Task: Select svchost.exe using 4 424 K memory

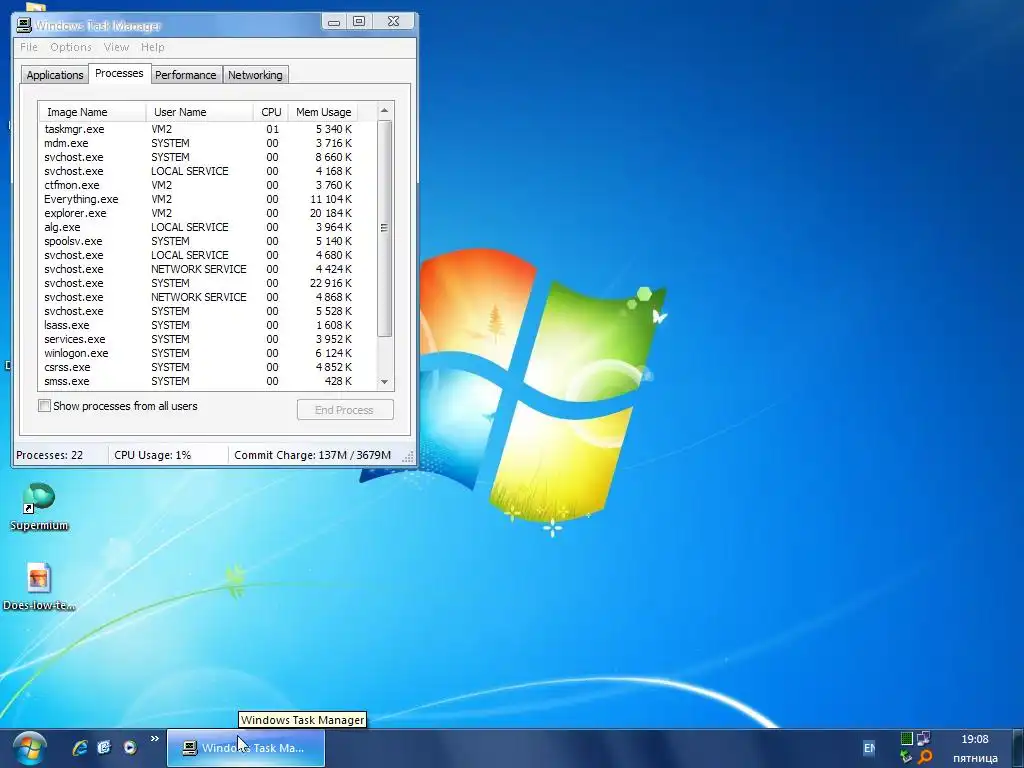Action: pos(198,269)
